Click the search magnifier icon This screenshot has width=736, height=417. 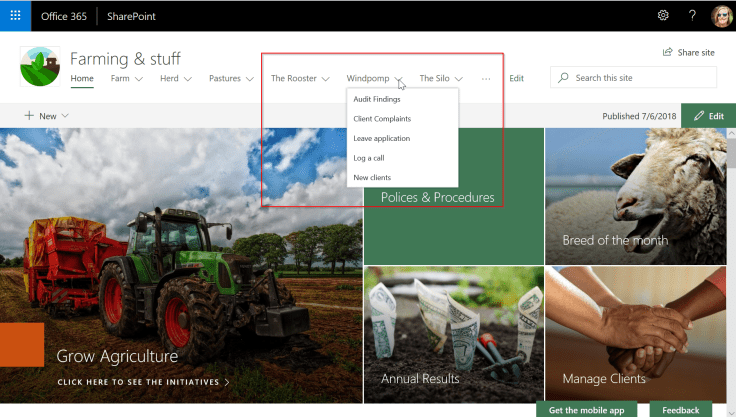pos(565,78)
